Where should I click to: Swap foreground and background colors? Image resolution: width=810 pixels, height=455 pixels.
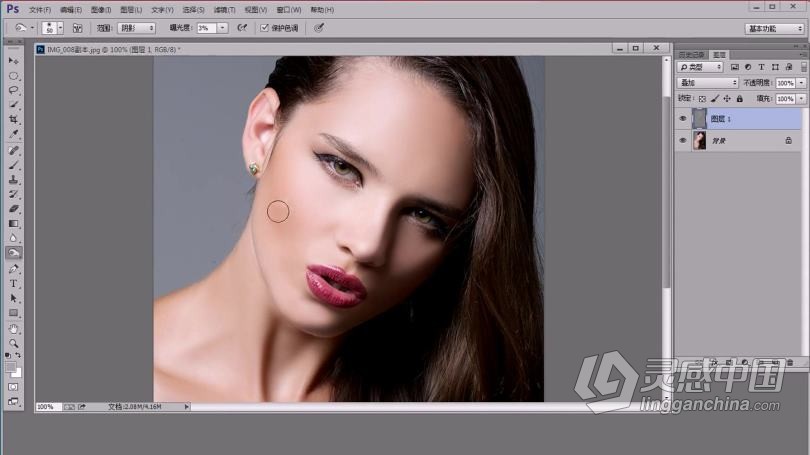(18, 355)
